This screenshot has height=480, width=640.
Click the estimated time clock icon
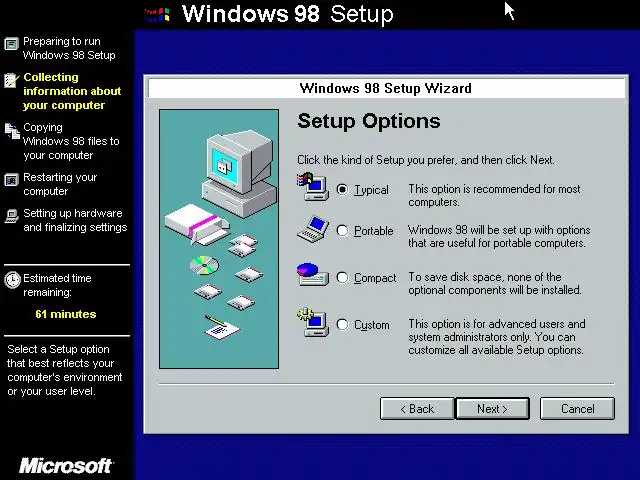click(x=12, y=280)
